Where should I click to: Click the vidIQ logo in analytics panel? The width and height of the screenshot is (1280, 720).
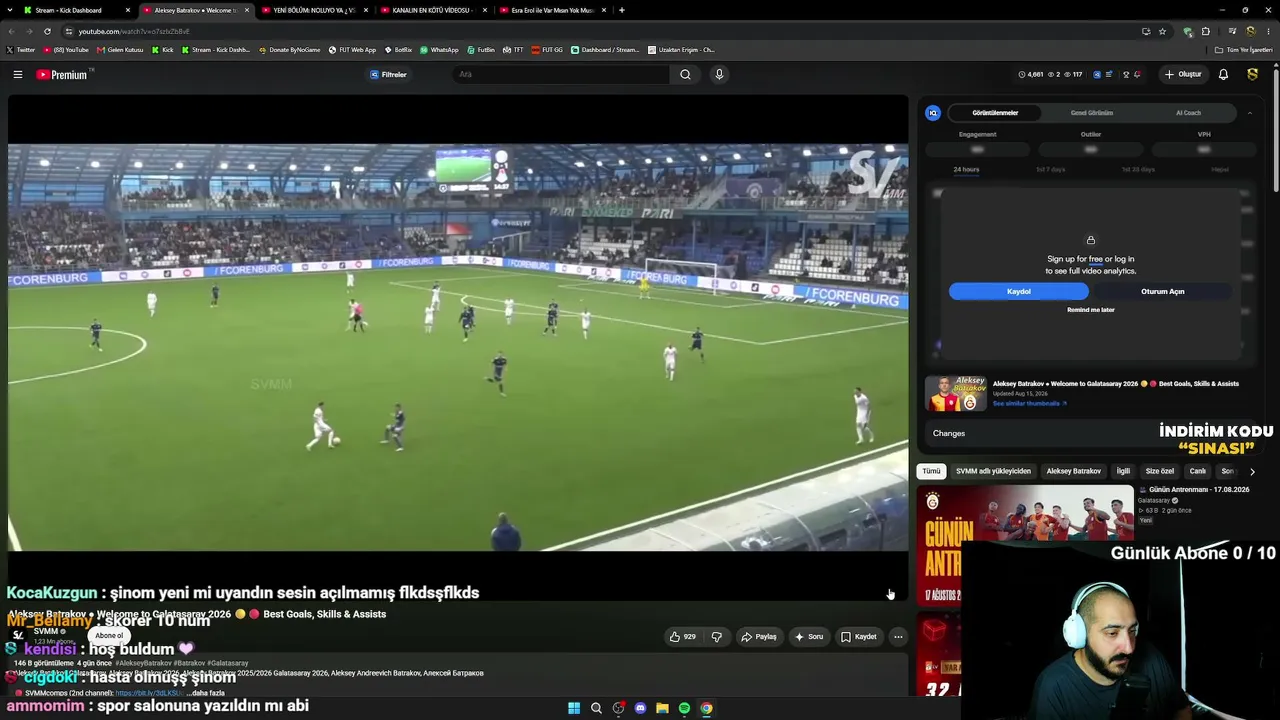click(933, 113)
